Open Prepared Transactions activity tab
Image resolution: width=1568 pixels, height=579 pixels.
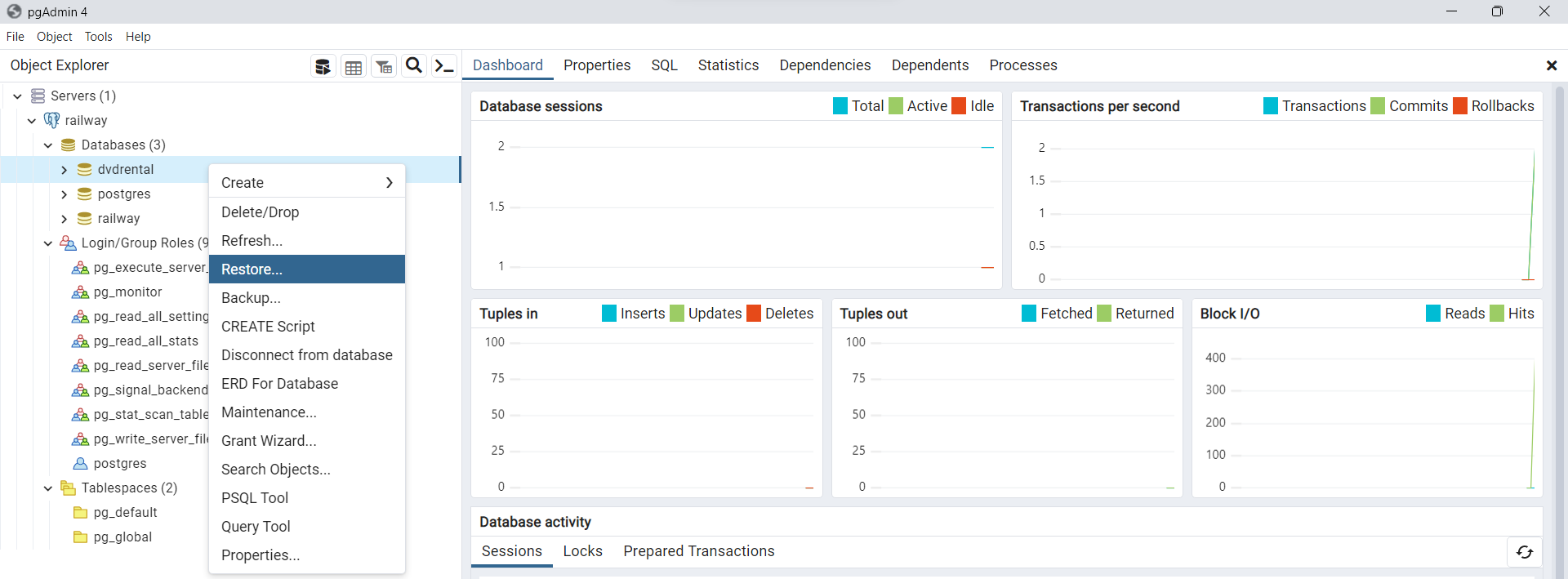tap(699, 551)
